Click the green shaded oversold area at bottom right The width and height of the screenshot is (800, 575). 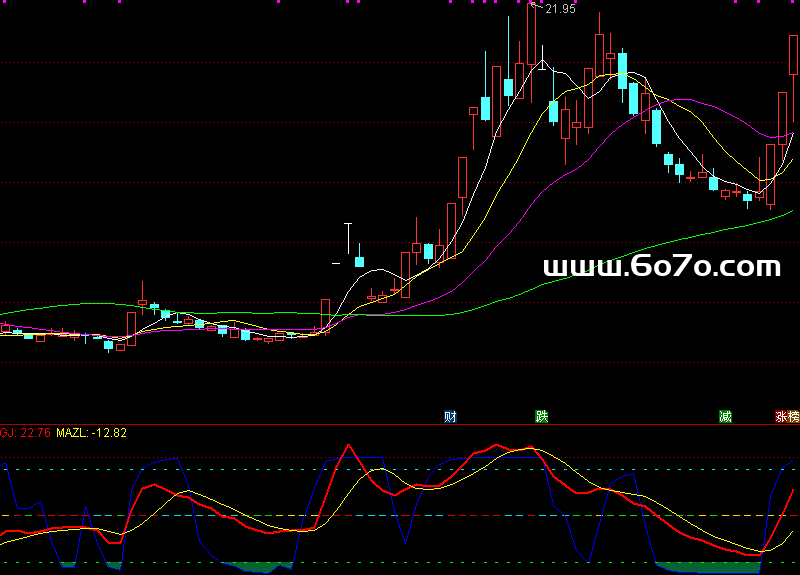(700, 568)
